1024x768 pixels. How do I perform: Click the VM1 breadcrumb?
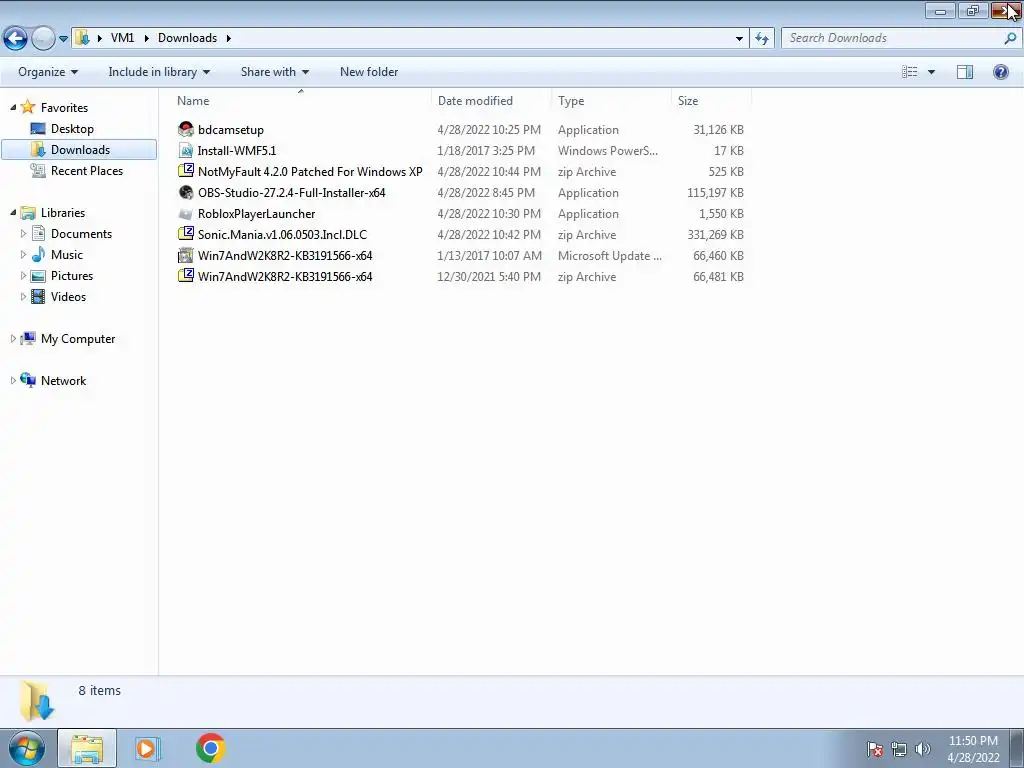[122, 38]
